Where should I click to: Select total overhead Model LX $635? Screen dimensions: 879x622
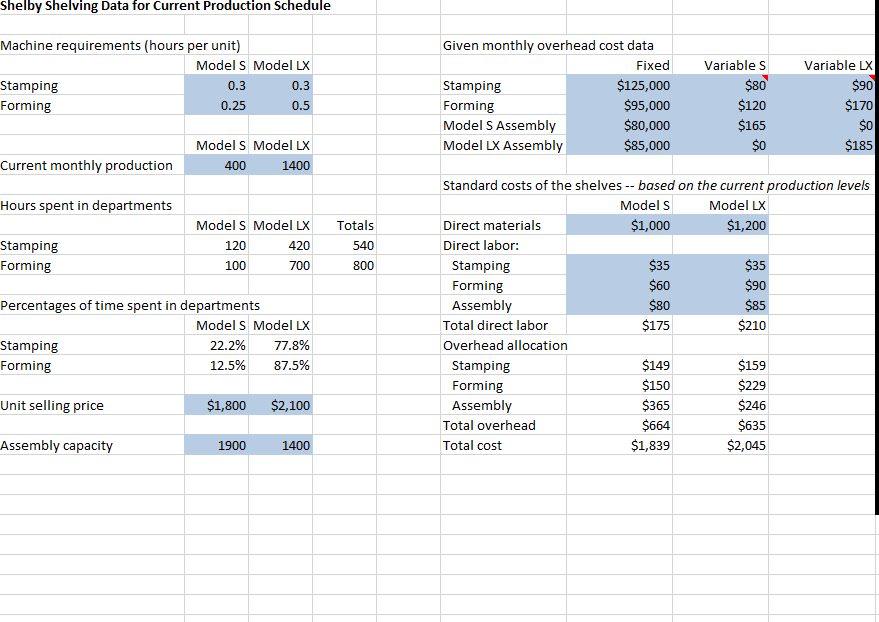point(720,426)
